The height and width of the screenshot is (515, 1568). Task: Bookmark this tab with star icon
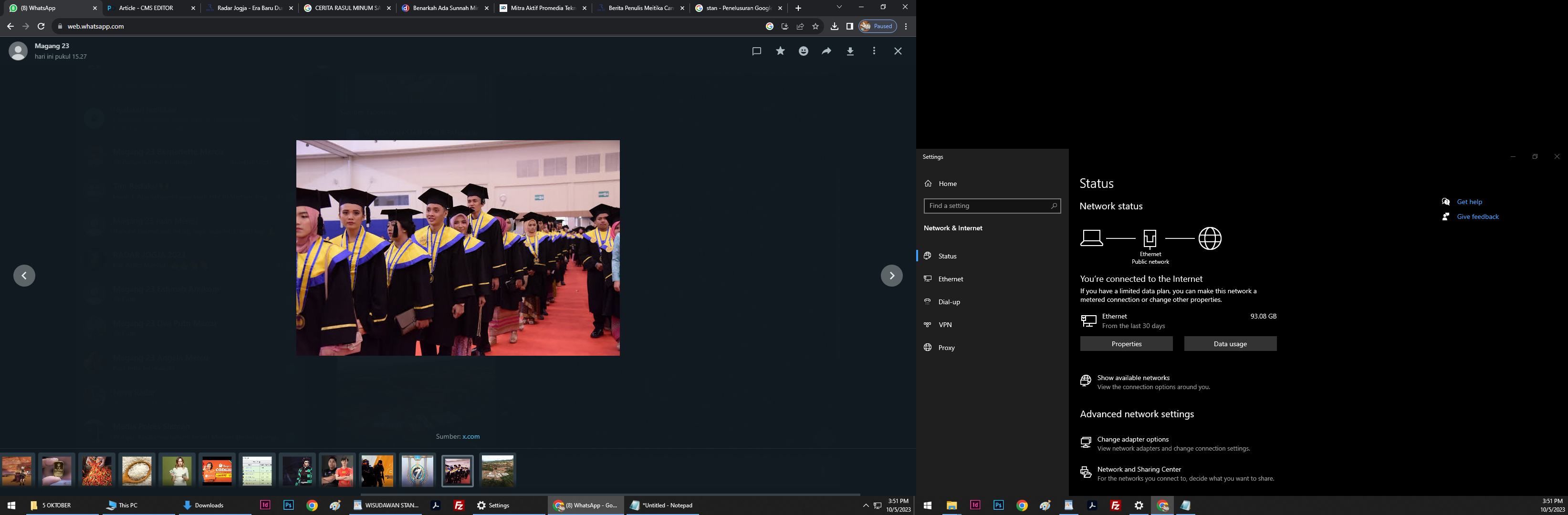815,26
